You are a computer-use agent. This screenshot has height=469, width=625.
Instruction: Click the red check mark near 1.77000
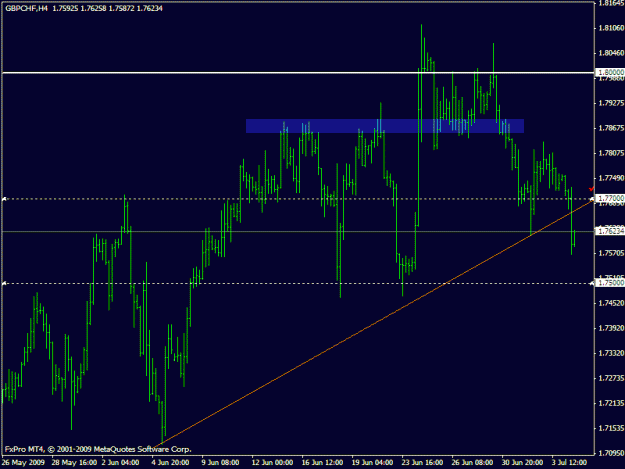click(591, 188)
